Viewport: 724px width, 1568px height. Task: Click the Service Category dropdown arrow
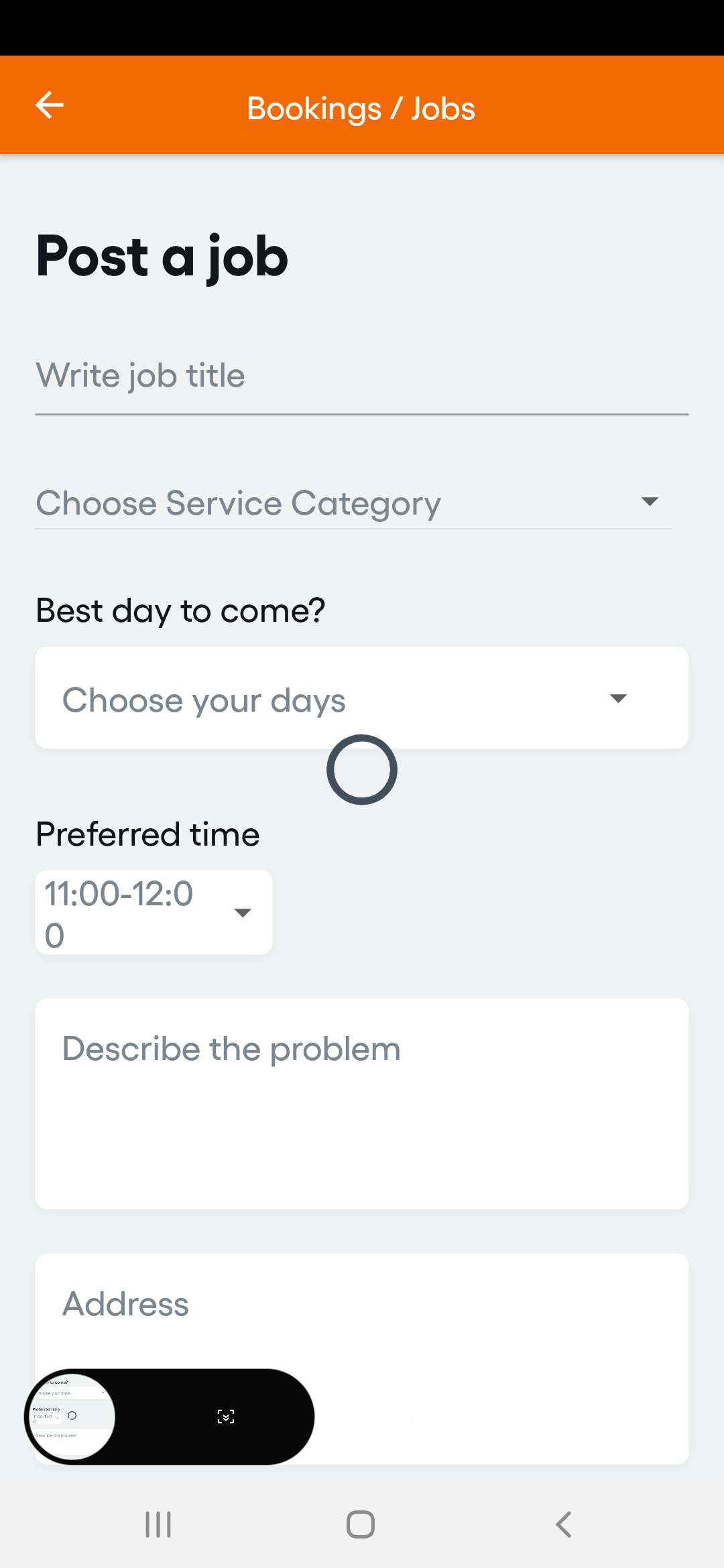pos(649,502)
